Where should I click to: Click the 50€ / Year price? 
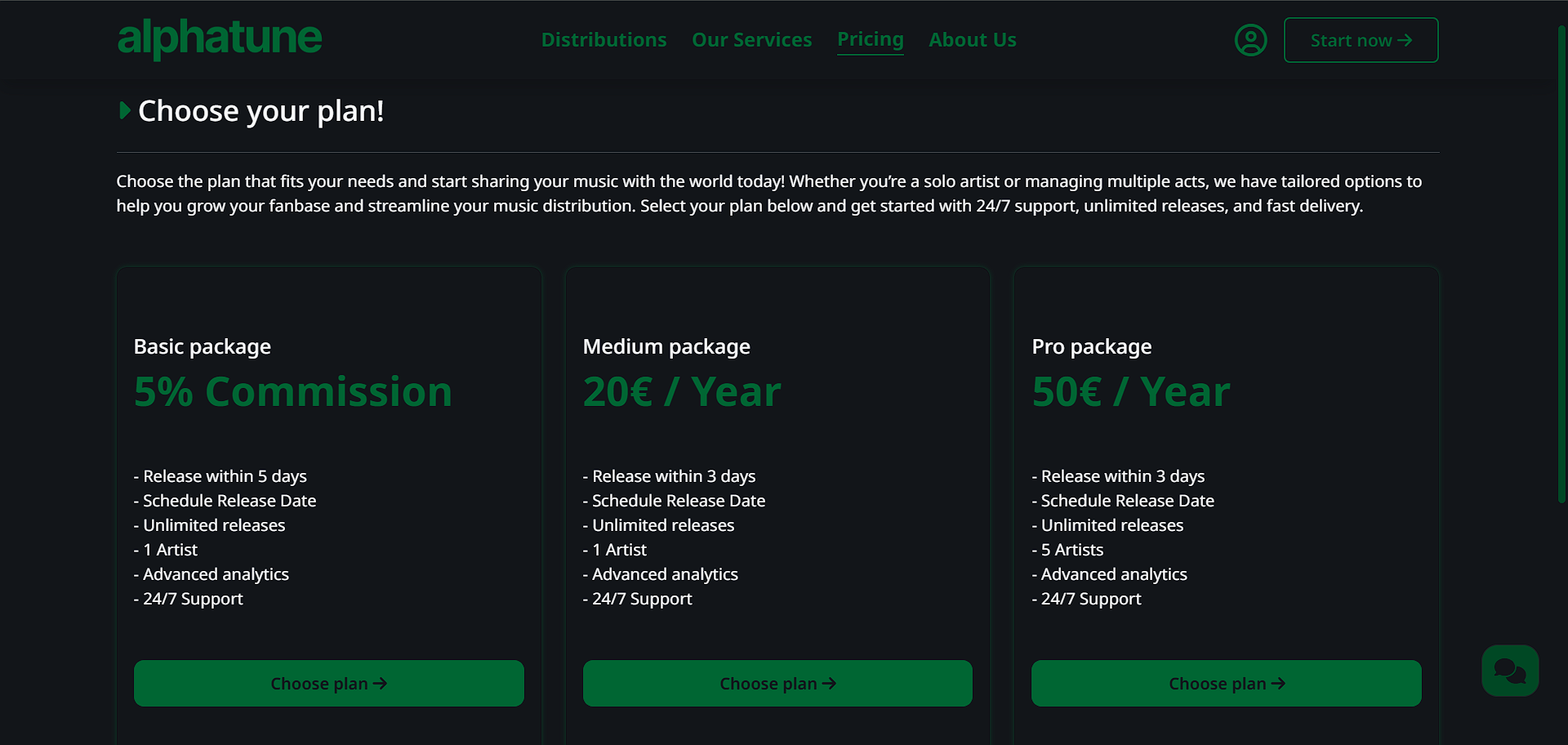1130,392
